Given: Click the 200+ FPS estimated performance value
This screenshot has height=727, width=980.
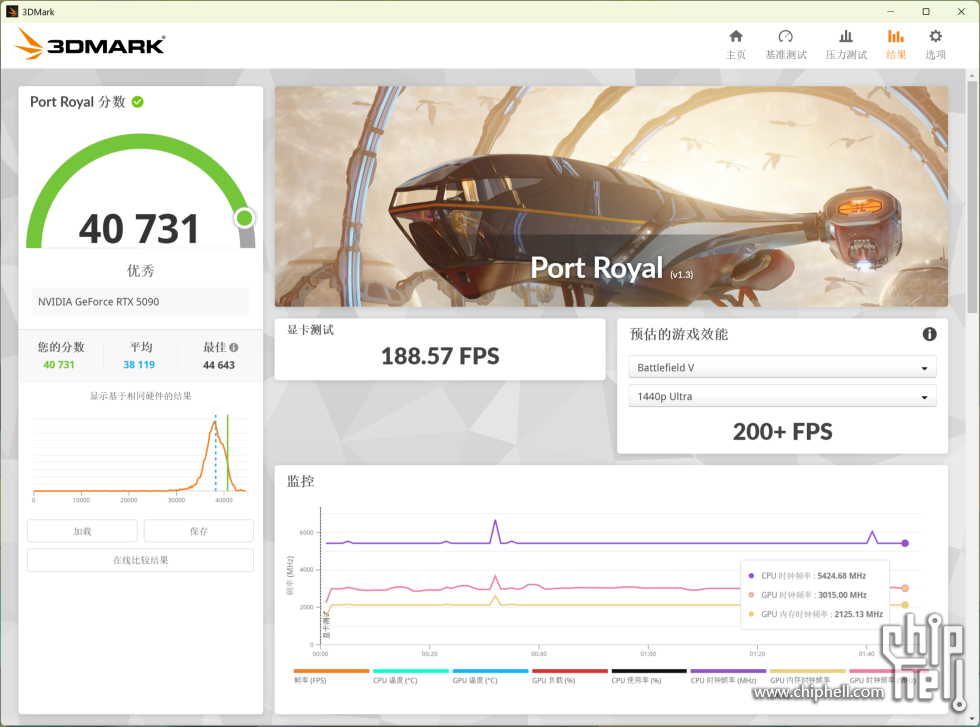Looking at the screenshot, I should coord(782,432).
